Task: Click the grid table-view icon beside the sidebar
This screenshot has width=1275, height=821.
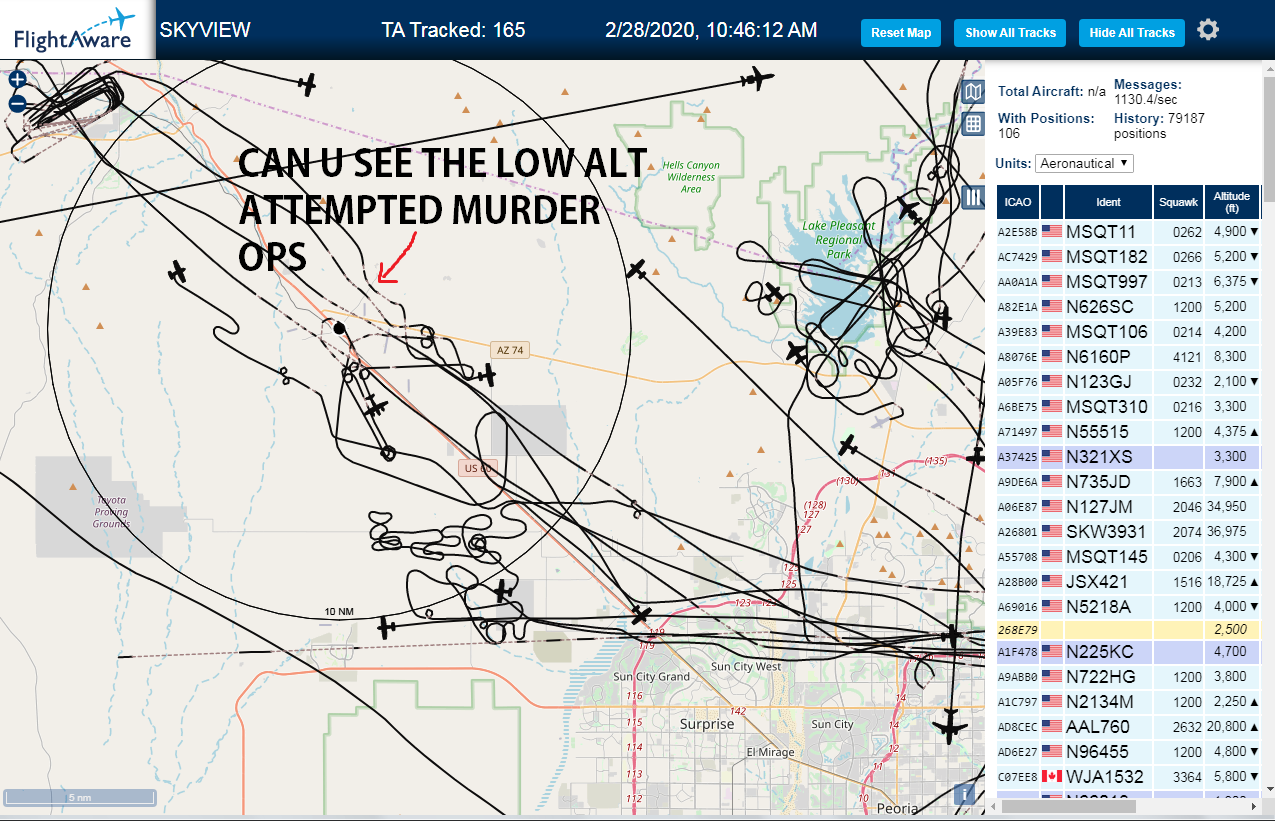Action: pos(972,124)
